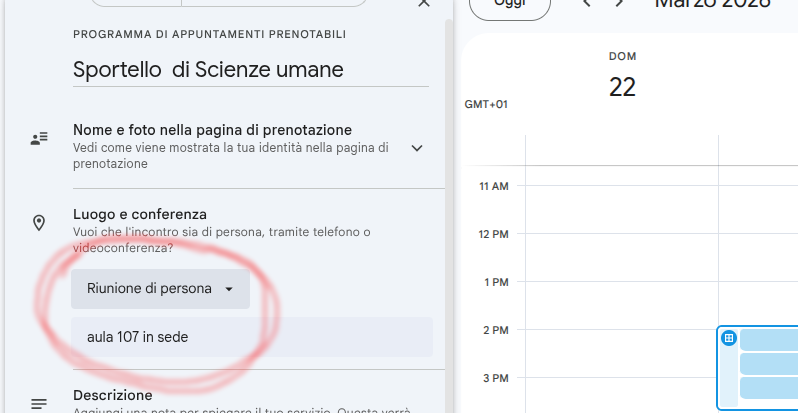
Task: Click the Descrizione heading
Action: click(112, 396)
